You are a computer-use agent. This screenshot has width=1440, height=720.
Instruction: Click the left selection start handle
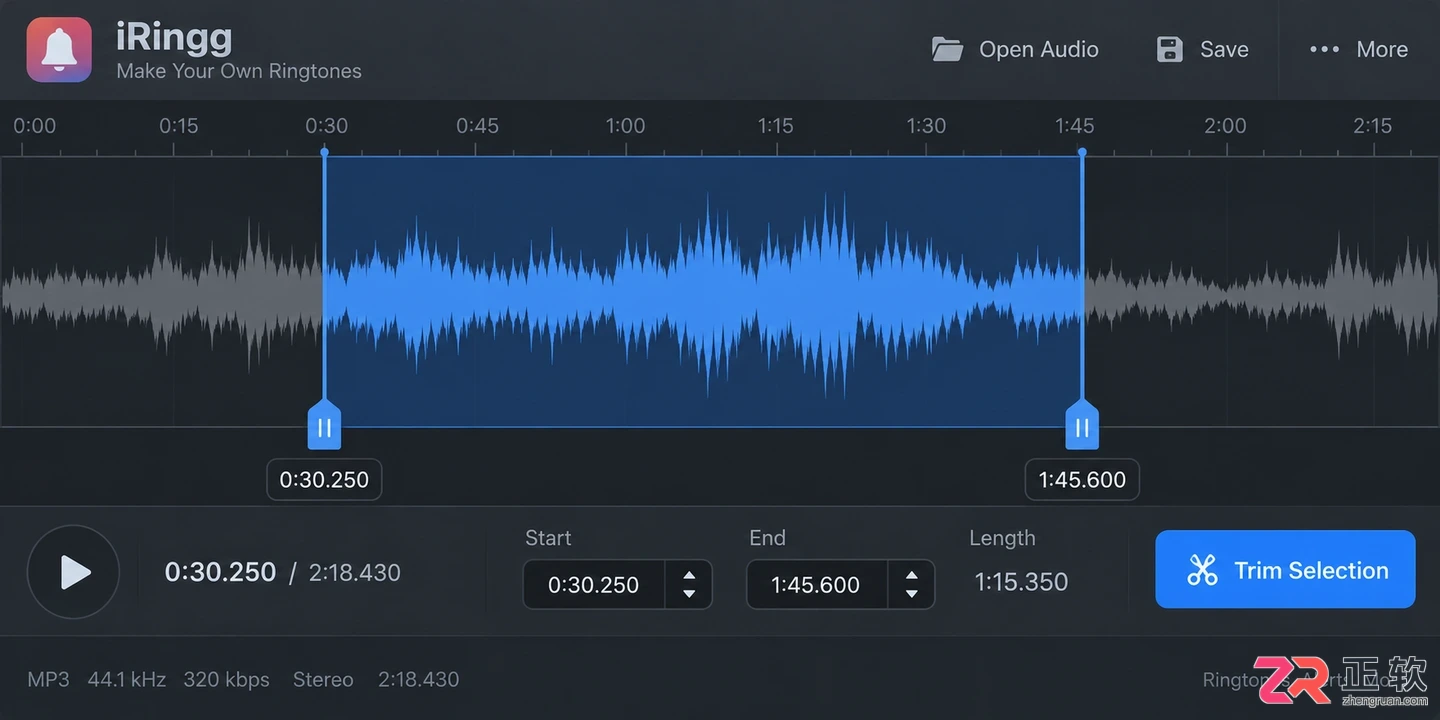point(324,426)
